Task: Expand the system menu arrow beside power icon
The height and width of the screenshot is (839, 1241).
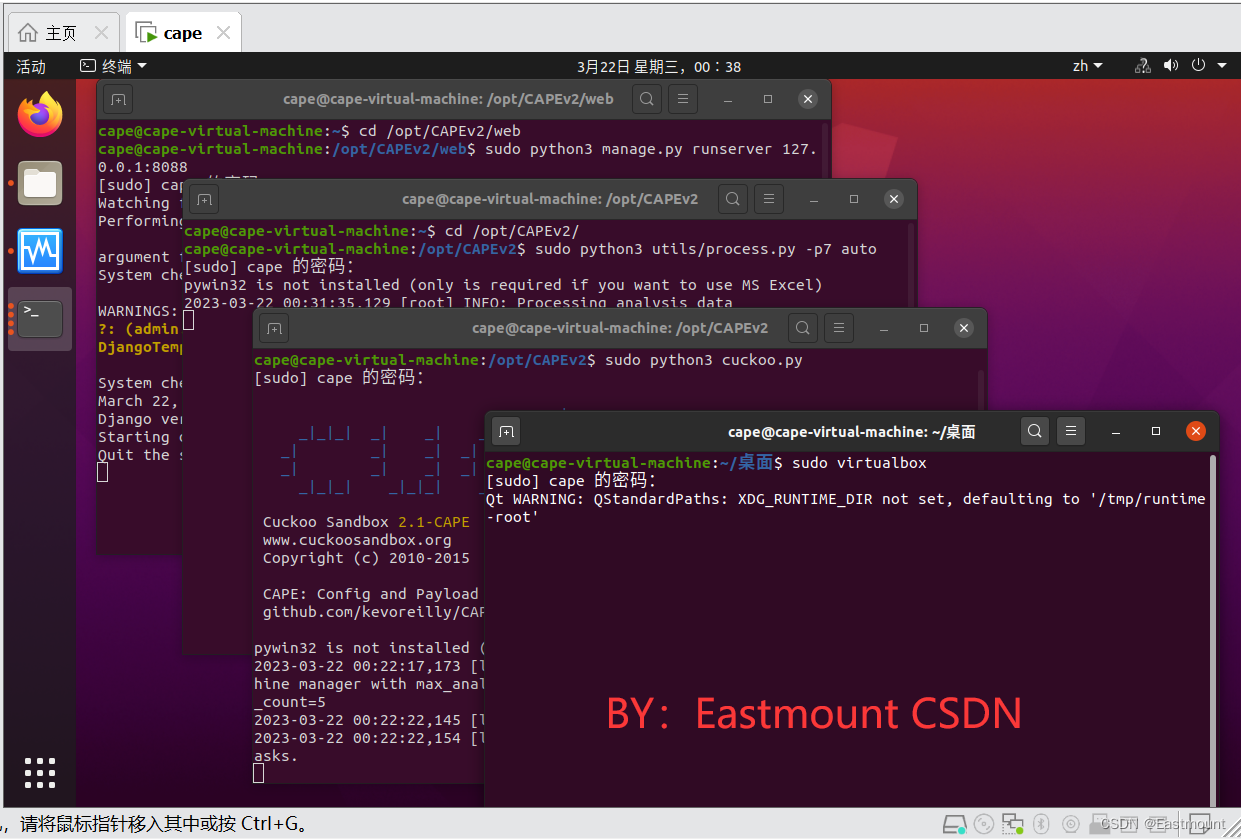Action: (1222, 66)
